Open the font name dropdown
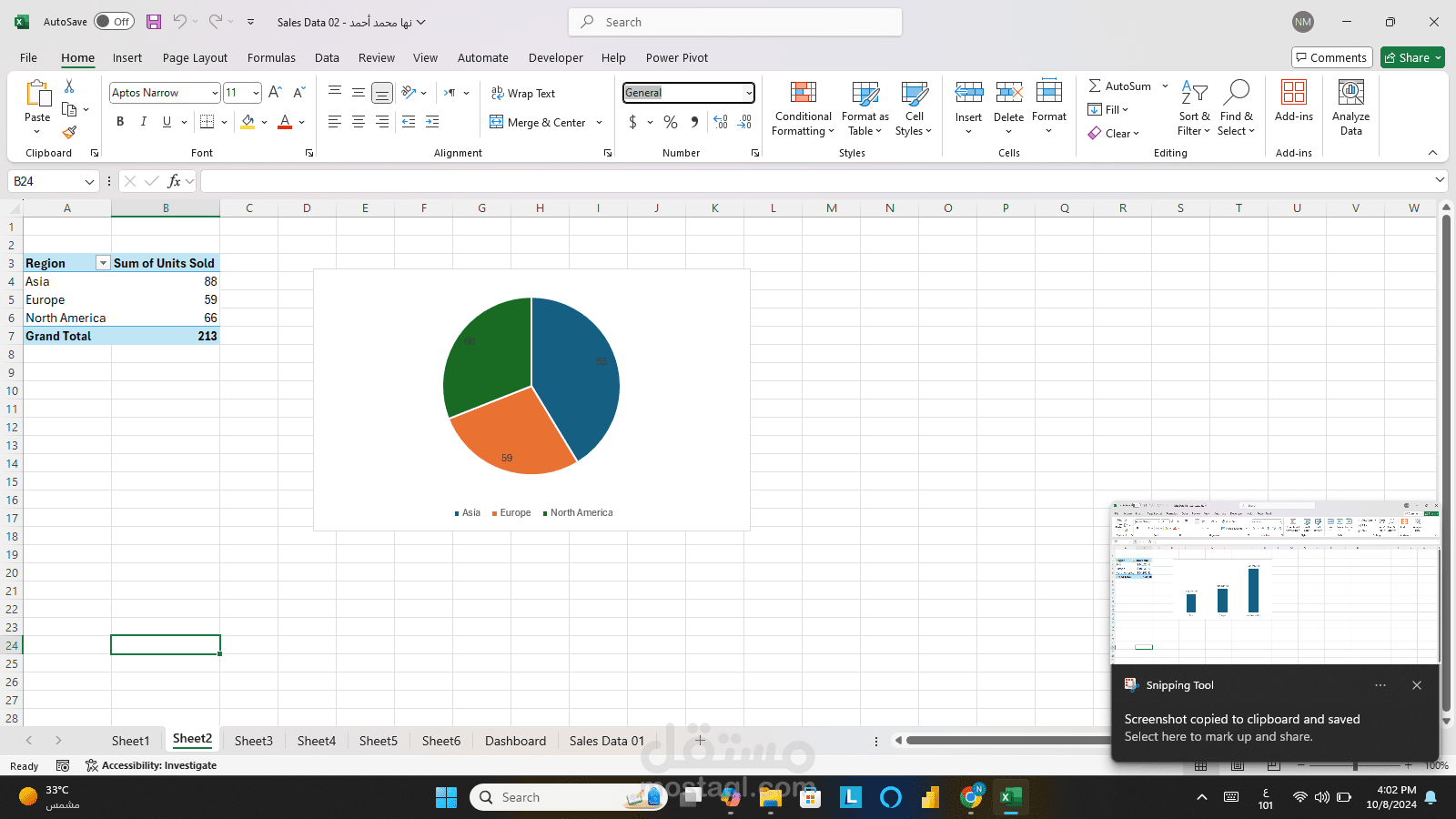 (215, 93)
